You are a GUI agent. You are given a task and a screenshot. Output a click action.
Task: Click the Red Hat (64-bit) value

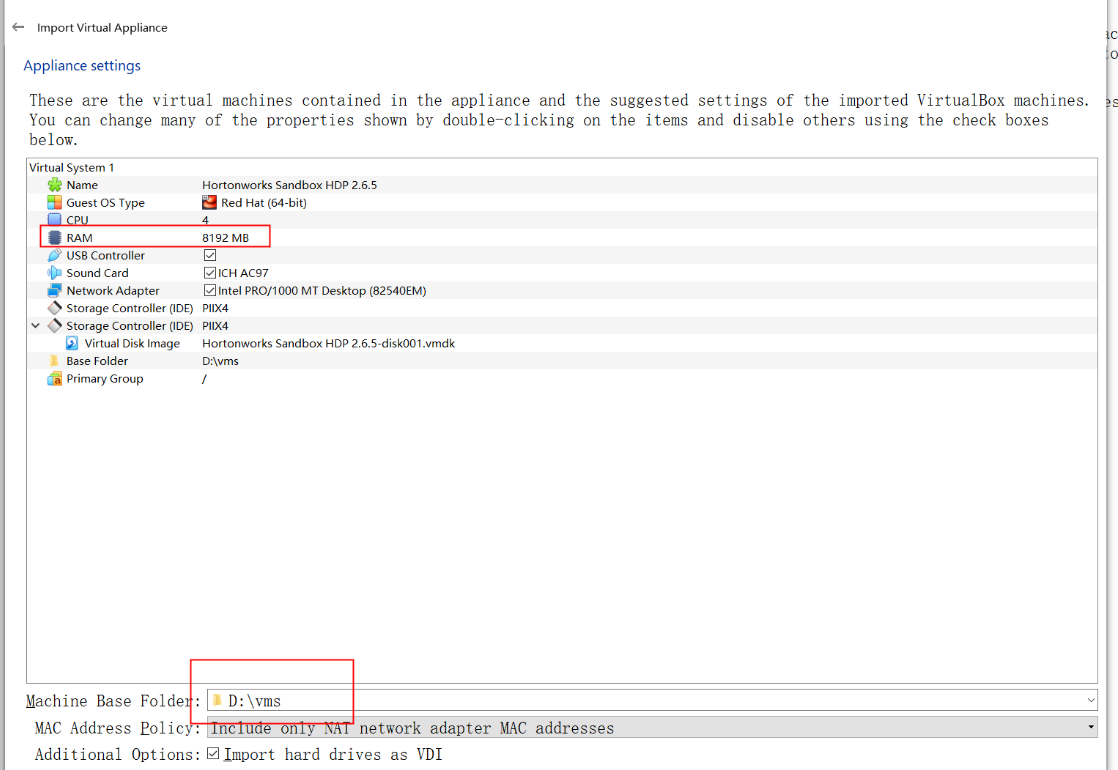coord(264,202)
